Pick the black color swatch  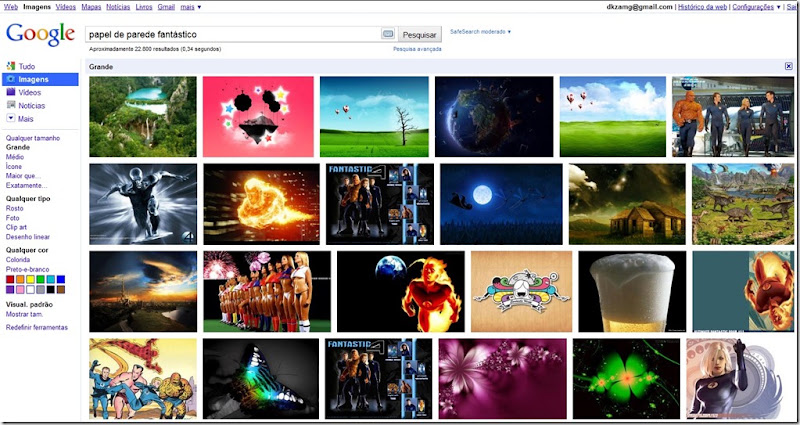click(51, 289)
